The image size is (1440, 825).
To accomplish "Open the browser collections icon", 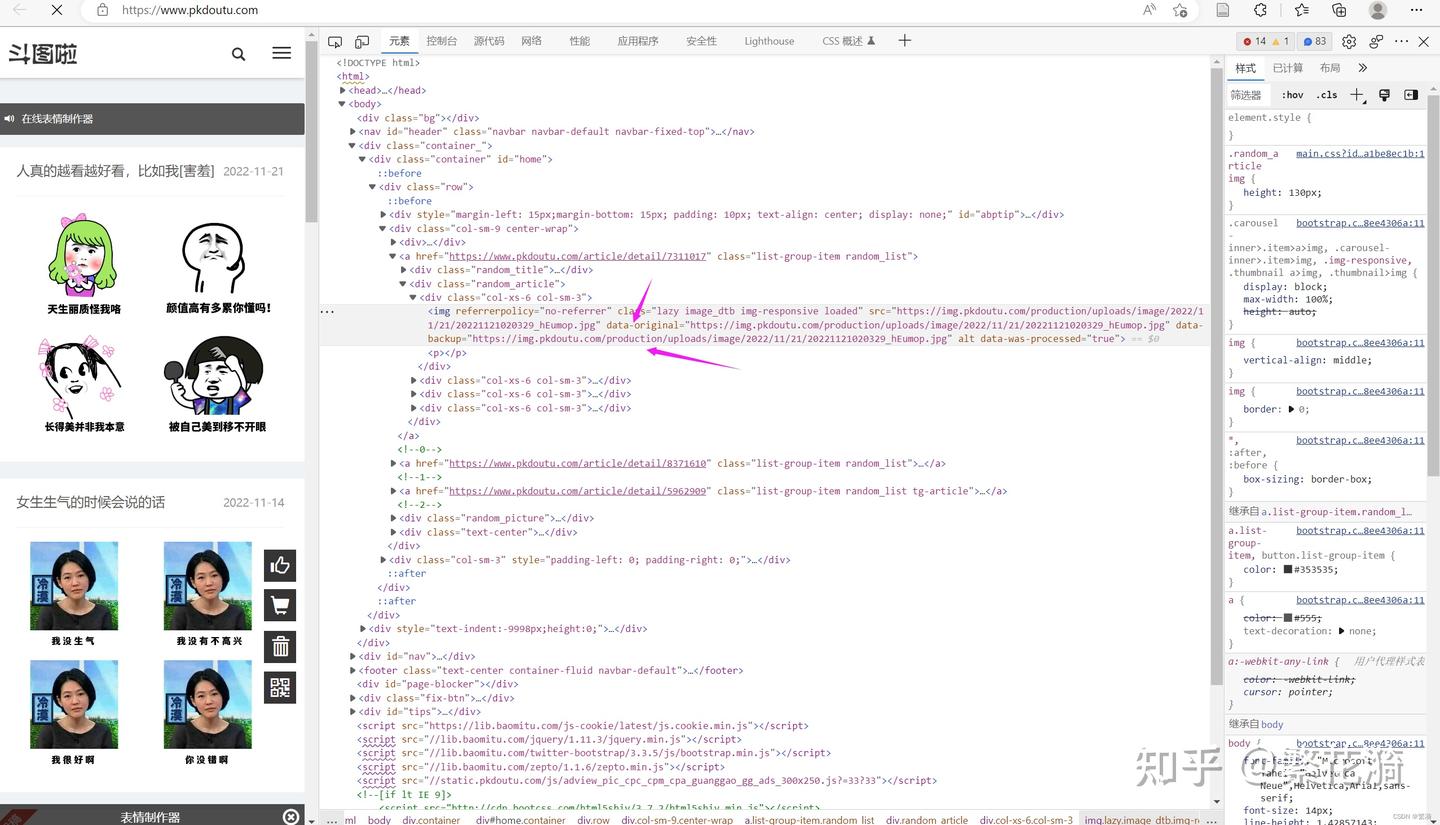I will [x=1339, y=10].
